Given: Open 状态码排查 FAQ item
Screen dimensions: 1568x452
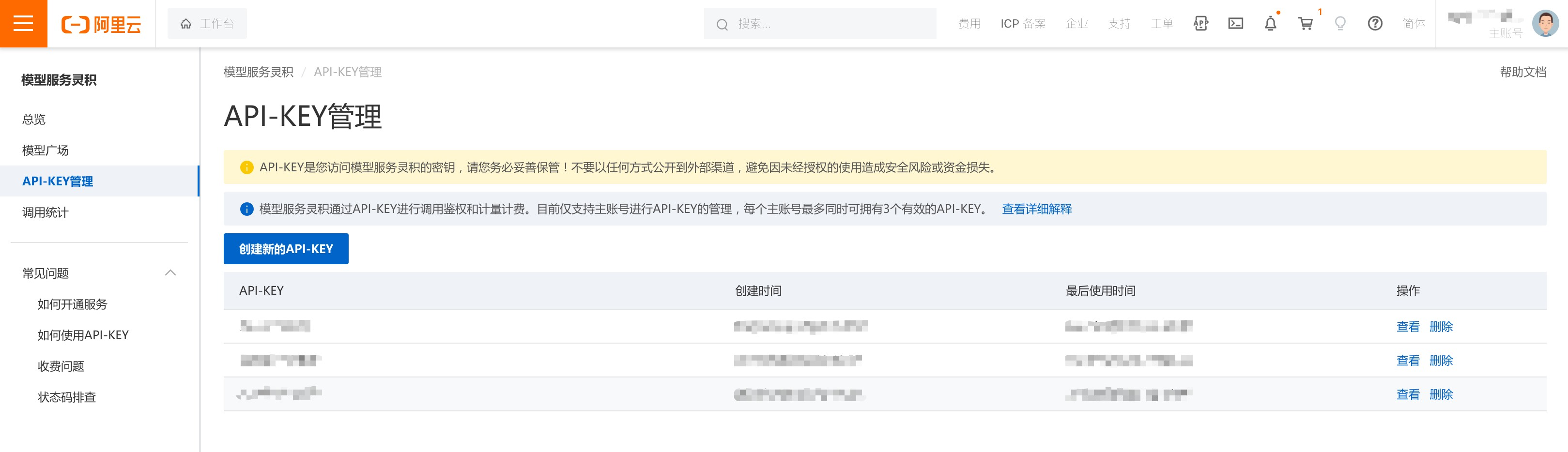Looking at the screenshot, I should pyautogui.click(x=67, y=397).
